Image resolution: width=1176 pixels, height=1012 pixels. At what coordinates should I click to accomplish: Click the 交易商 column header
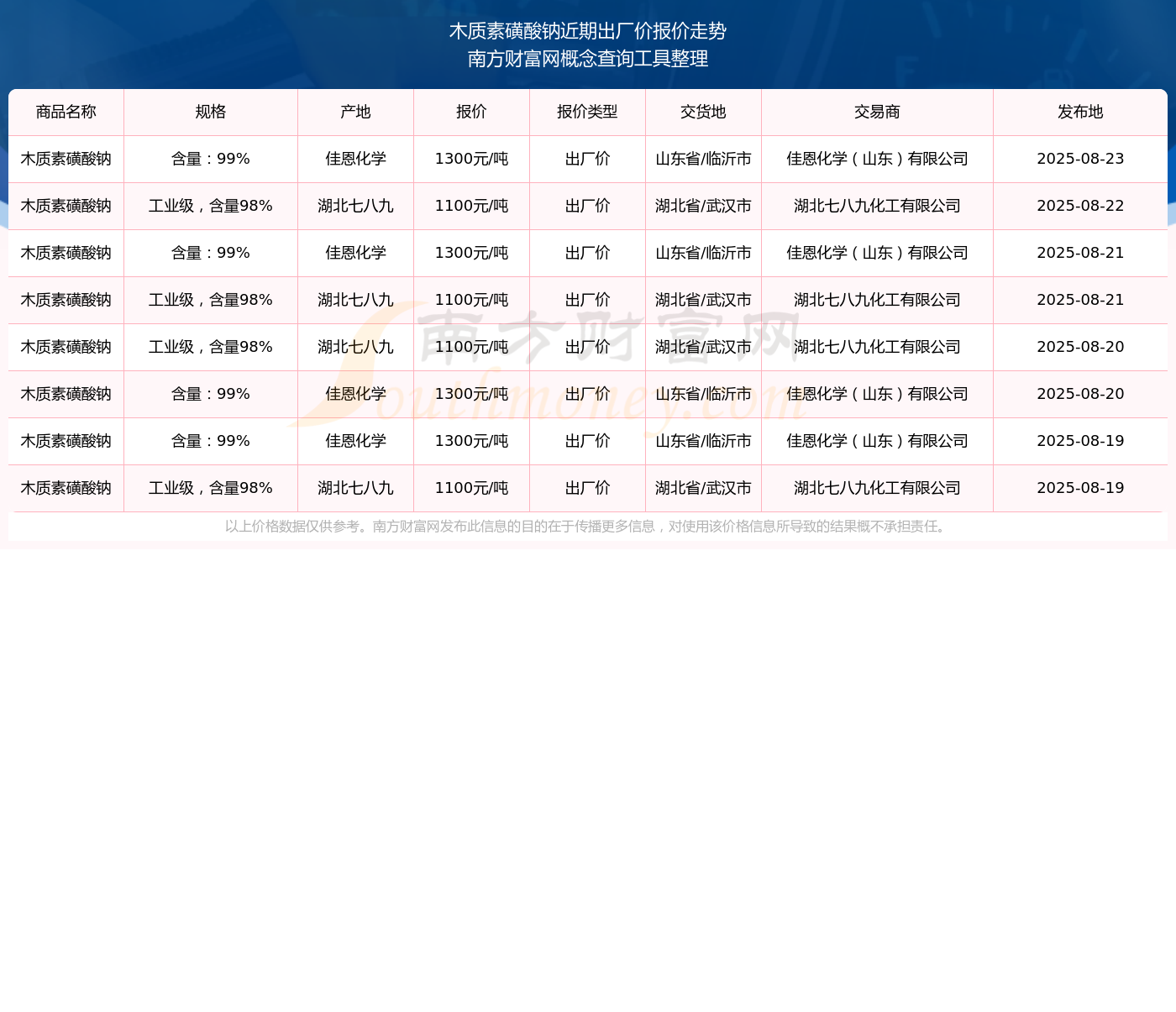click(877, 113)
